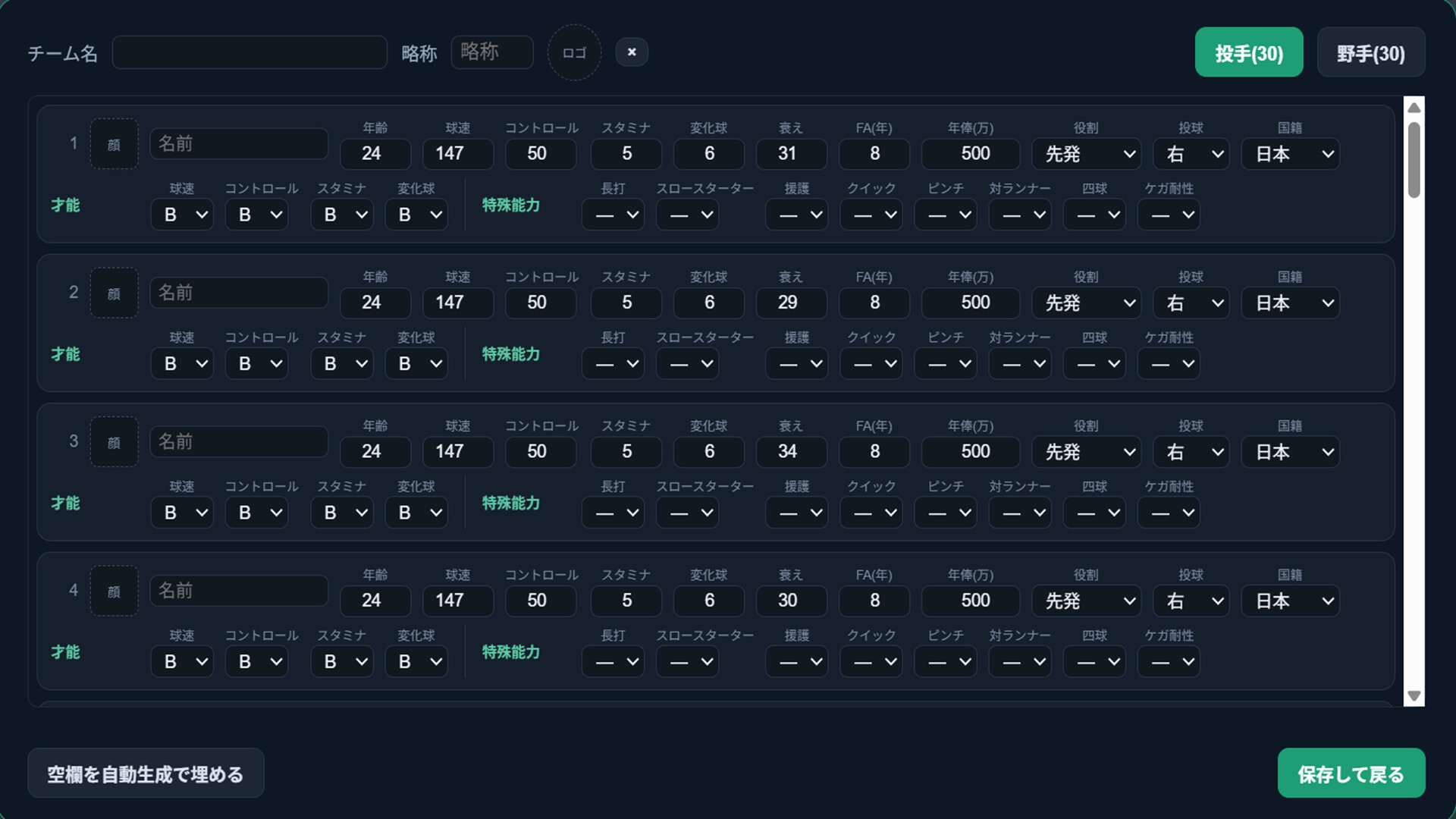The height and width of the screenshot is (819, 1456).
Task: Click the face (顔) icon of player 1
Action: point(114,144)
